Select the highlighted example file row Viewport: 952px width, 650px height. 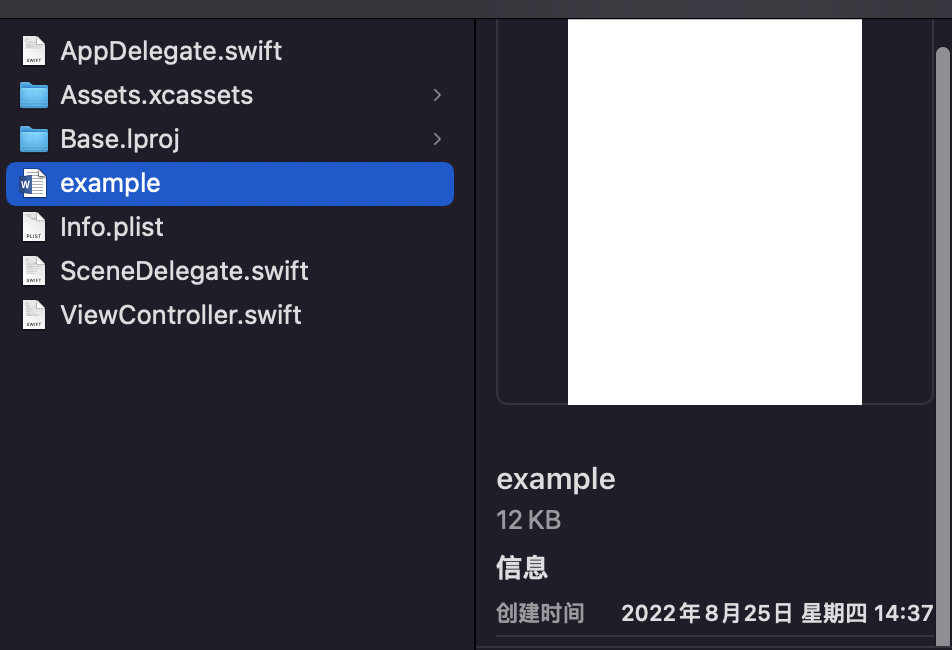[230, 184]
